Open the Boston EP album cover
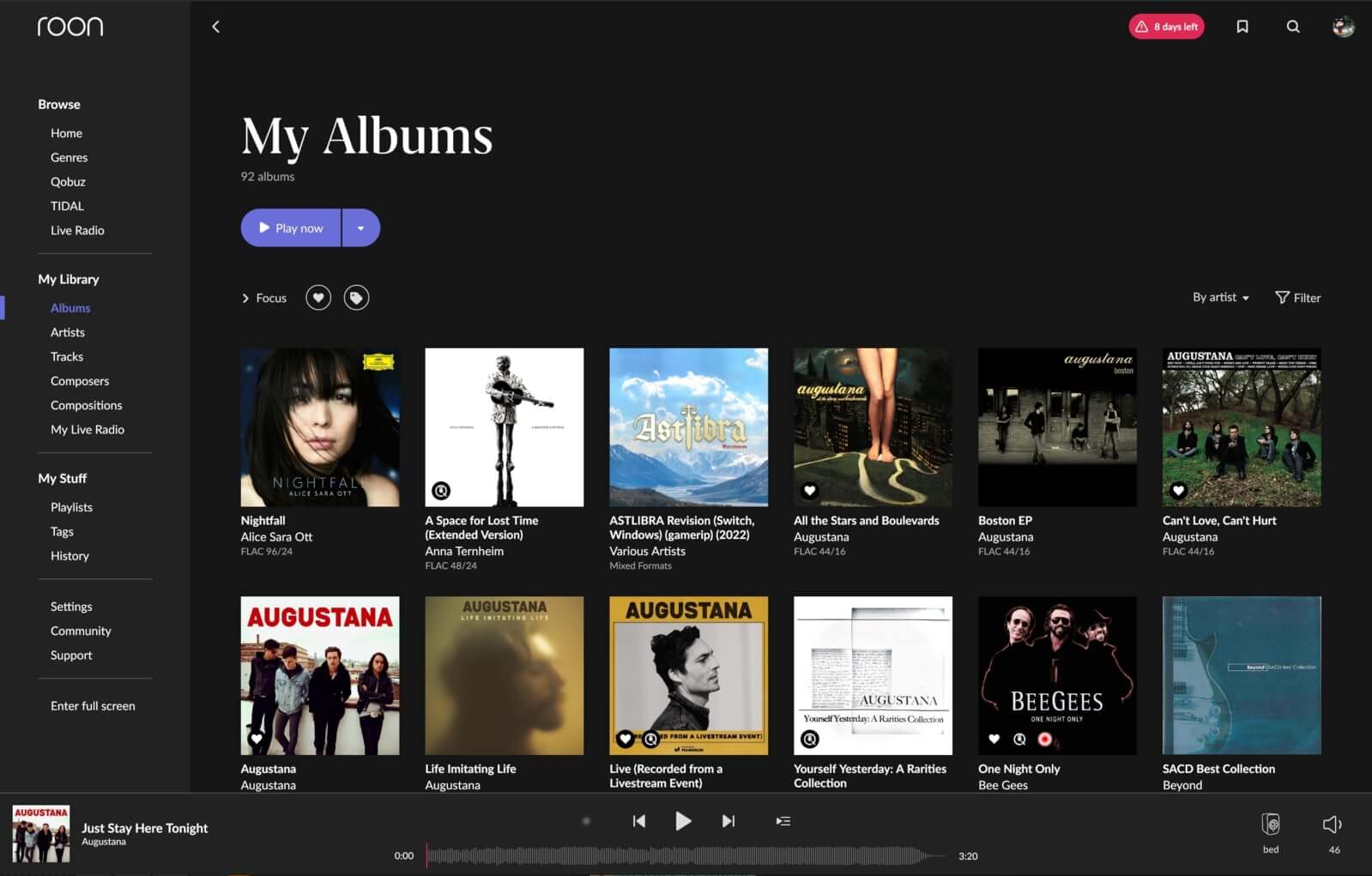Image resolution: width=1372 pixels, height=876 pixels. pyautogui.click(x=1058, y=427)
